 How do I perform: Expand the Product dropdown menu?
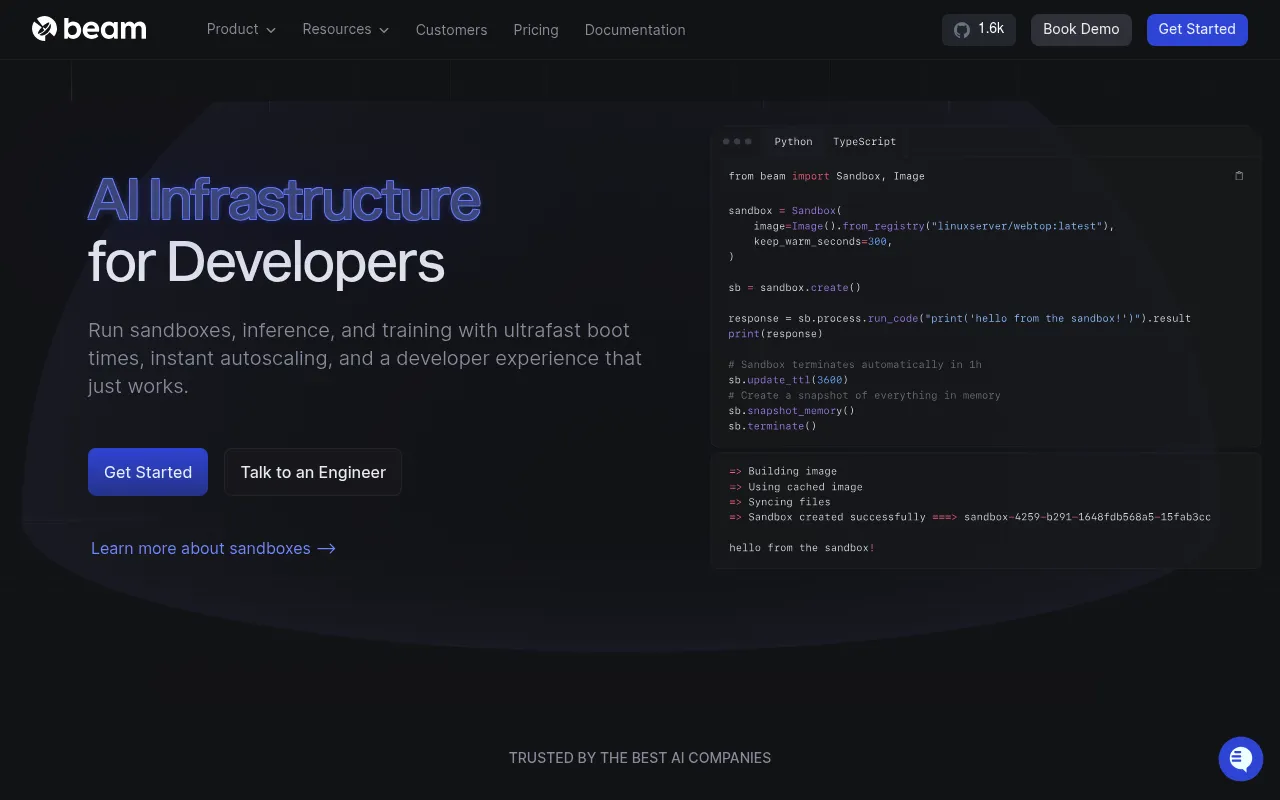tap(241, 29)
